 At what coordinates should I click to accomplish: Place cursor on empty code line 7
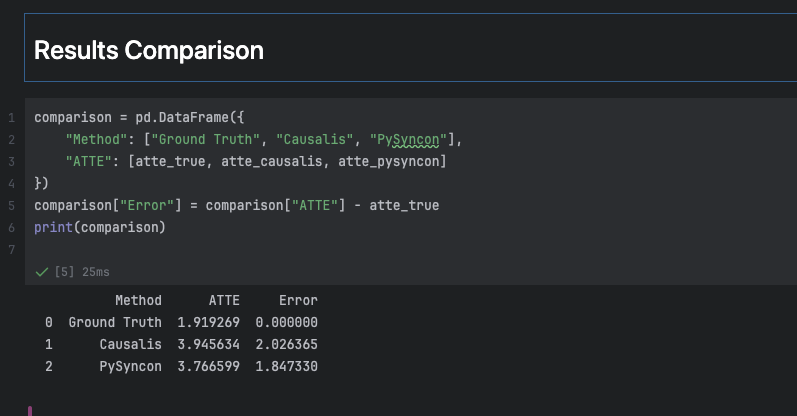pos(200,249)
